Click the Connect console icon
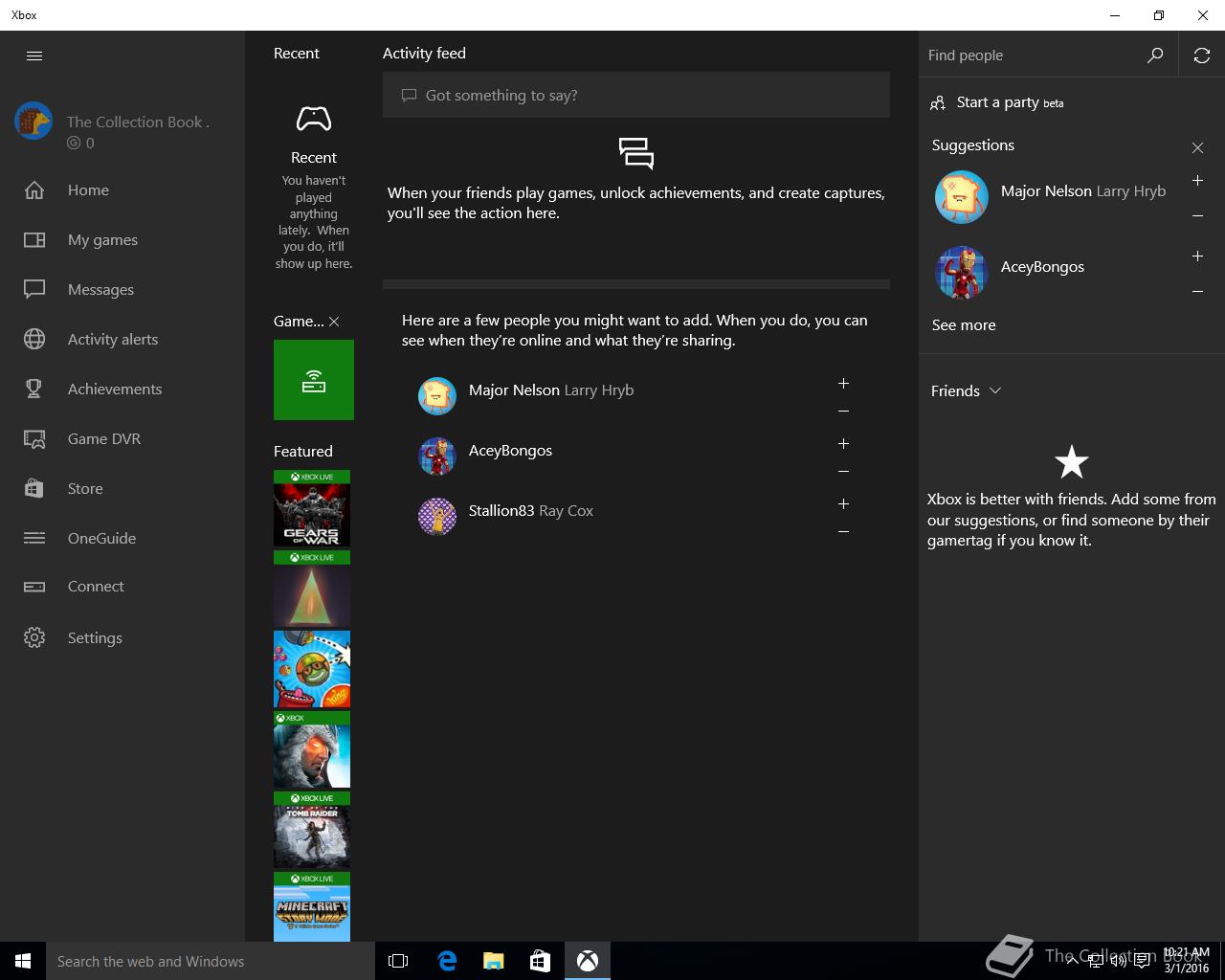This screenshot has width=1225, height=980. 34,587
